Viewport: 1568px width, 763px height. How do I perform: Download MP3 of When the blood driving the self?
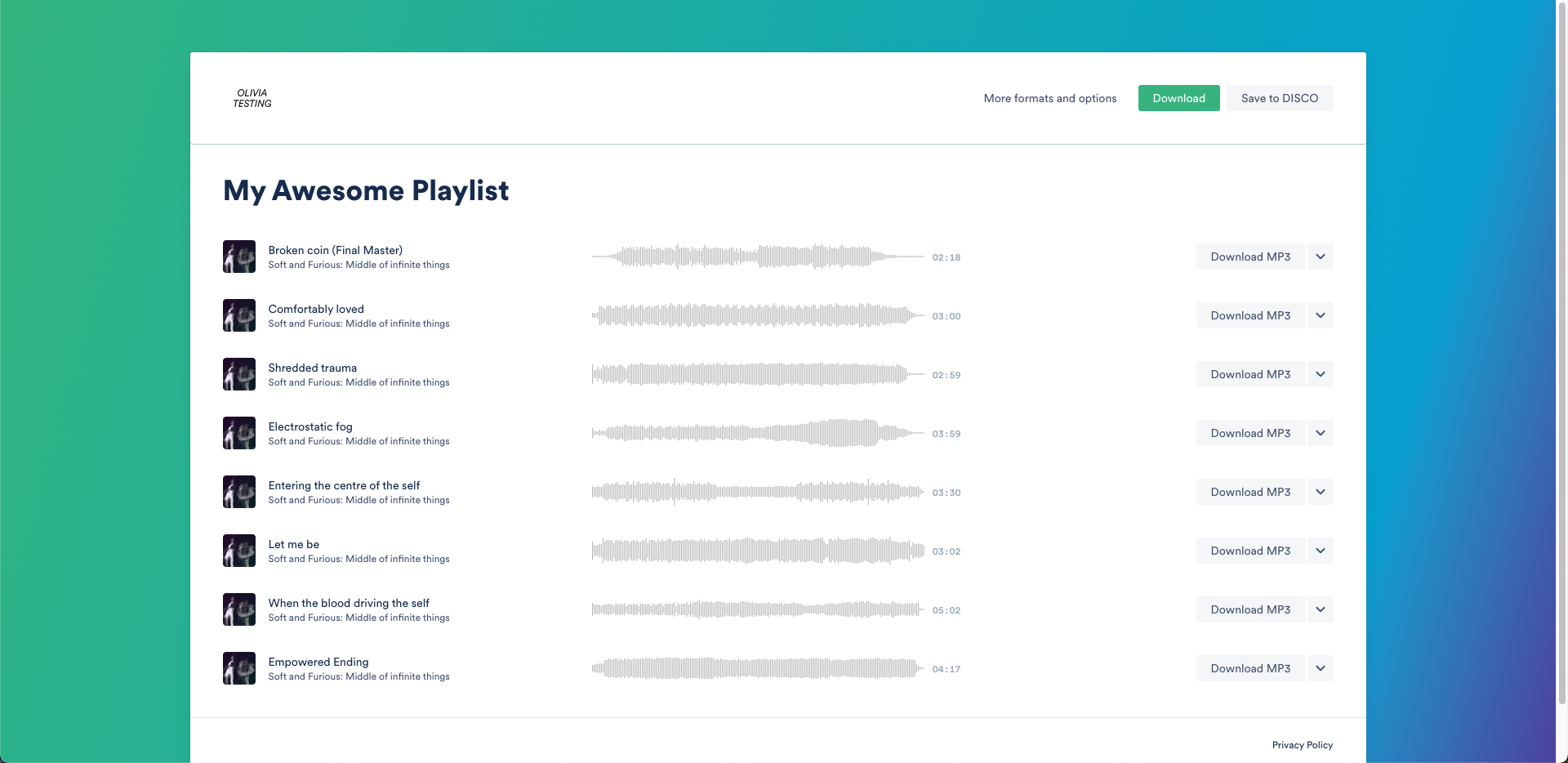click(x=1250, y=609)
